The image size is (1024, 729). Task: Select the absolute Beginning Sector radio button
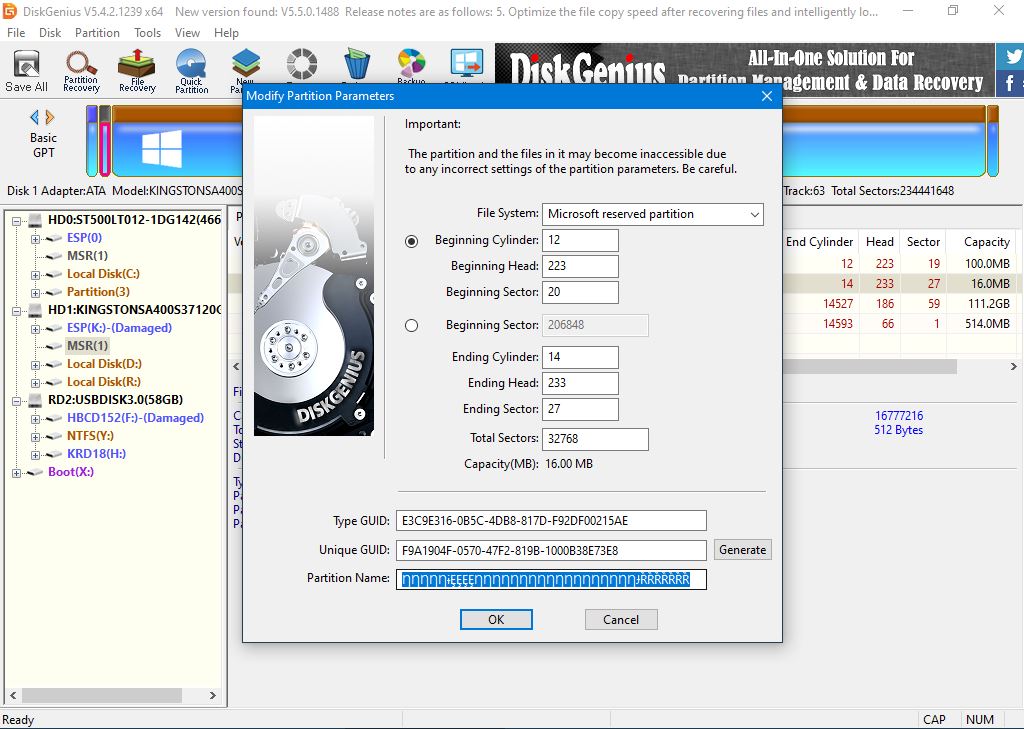[412, 325]
